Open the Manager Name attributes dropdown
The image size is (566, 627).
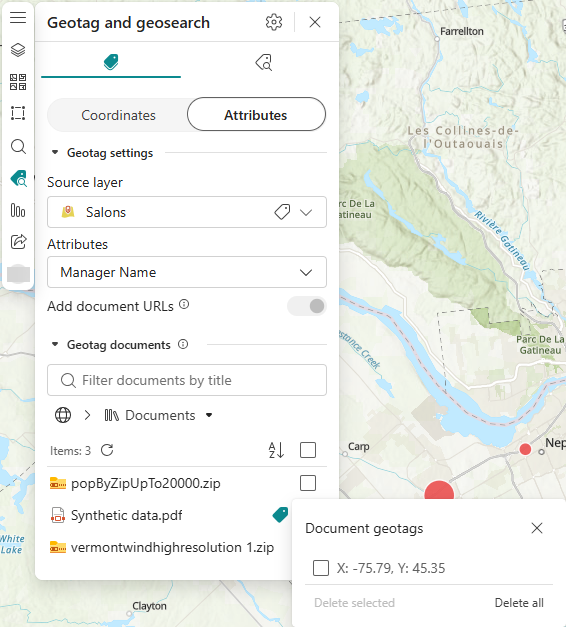point(187,272)
